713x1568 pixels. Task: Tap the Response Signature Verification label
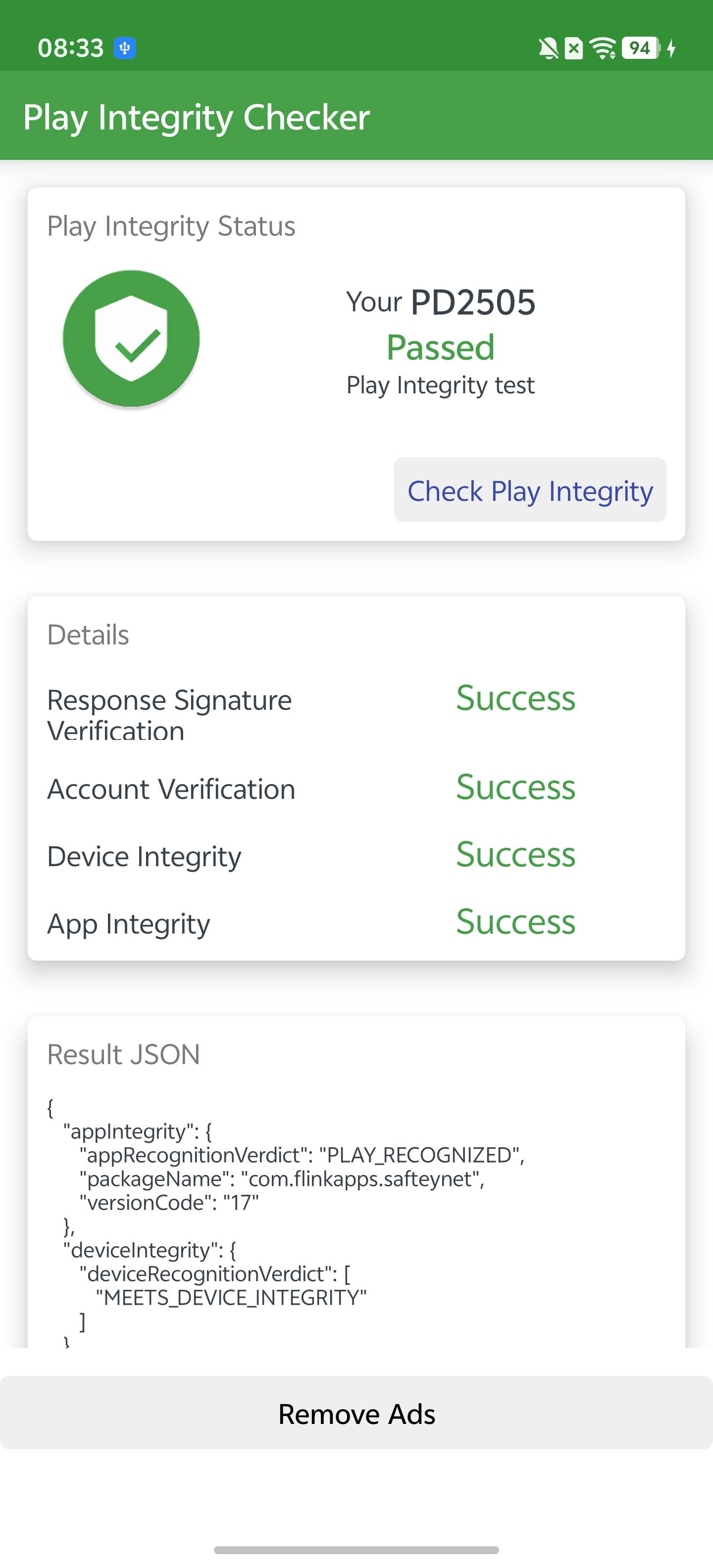pos(169,715)
